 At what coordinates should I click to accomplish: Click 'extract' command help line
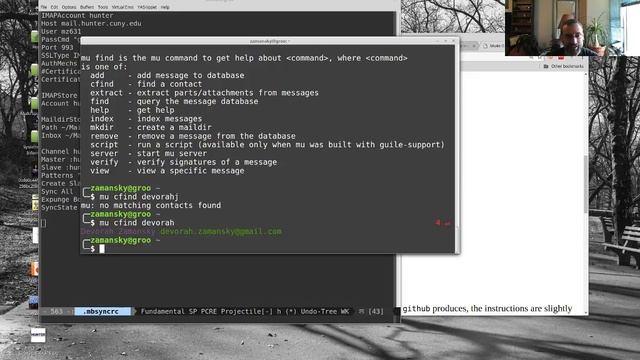[x=204, y=93]
